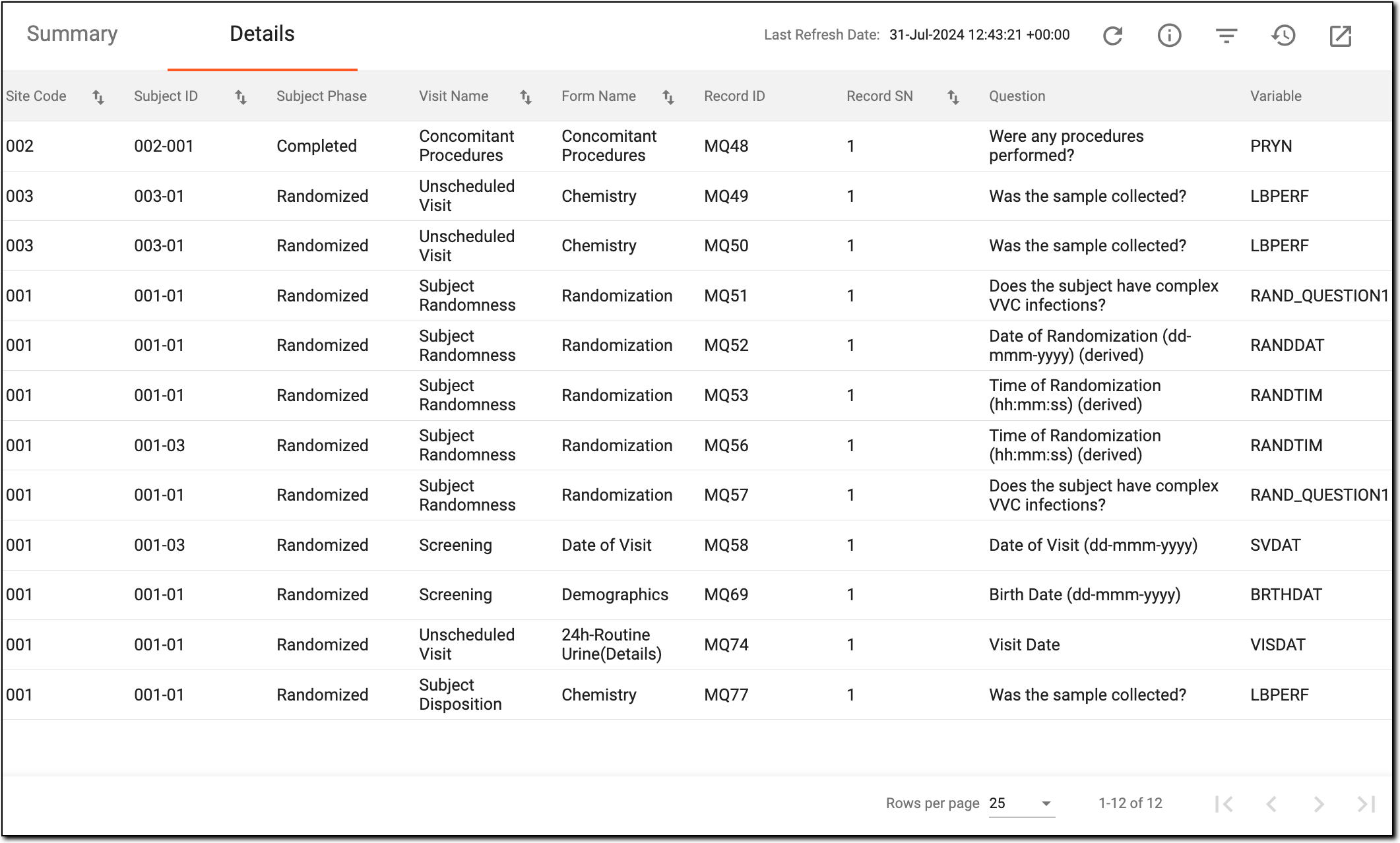Go to next page arrow
This screenshot has width=1400, height=843.
[x=1318, y=803]
